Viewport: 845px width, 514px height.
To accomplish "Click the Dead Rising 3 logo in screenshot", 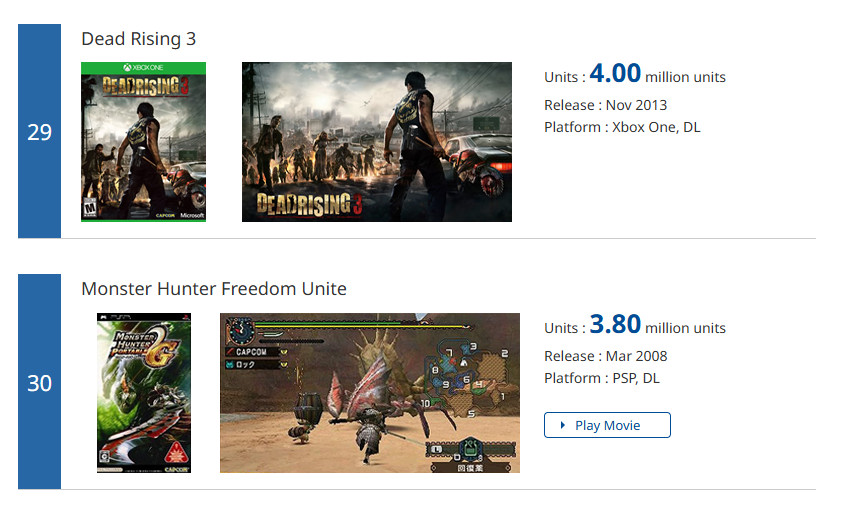I will [309, 204].
